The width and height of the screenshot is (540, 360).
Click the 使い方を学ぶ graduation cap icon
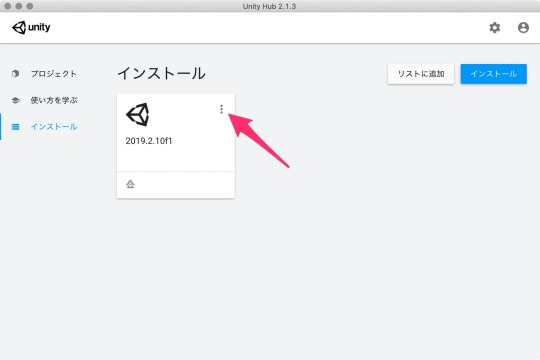[15, 100]
